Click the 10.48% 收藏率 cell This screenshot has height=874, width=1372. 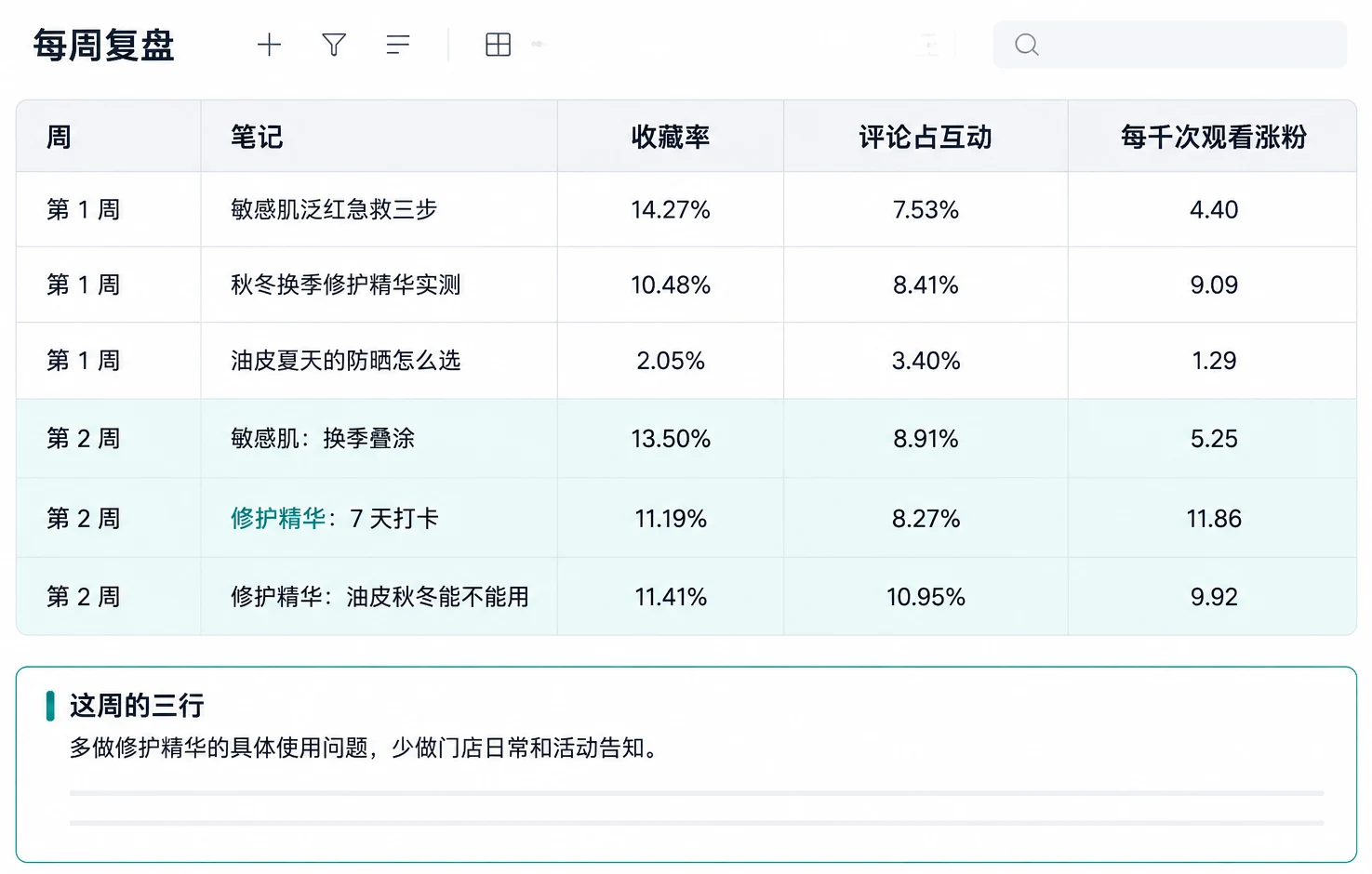pyautogui.click(x=671, y=285)
